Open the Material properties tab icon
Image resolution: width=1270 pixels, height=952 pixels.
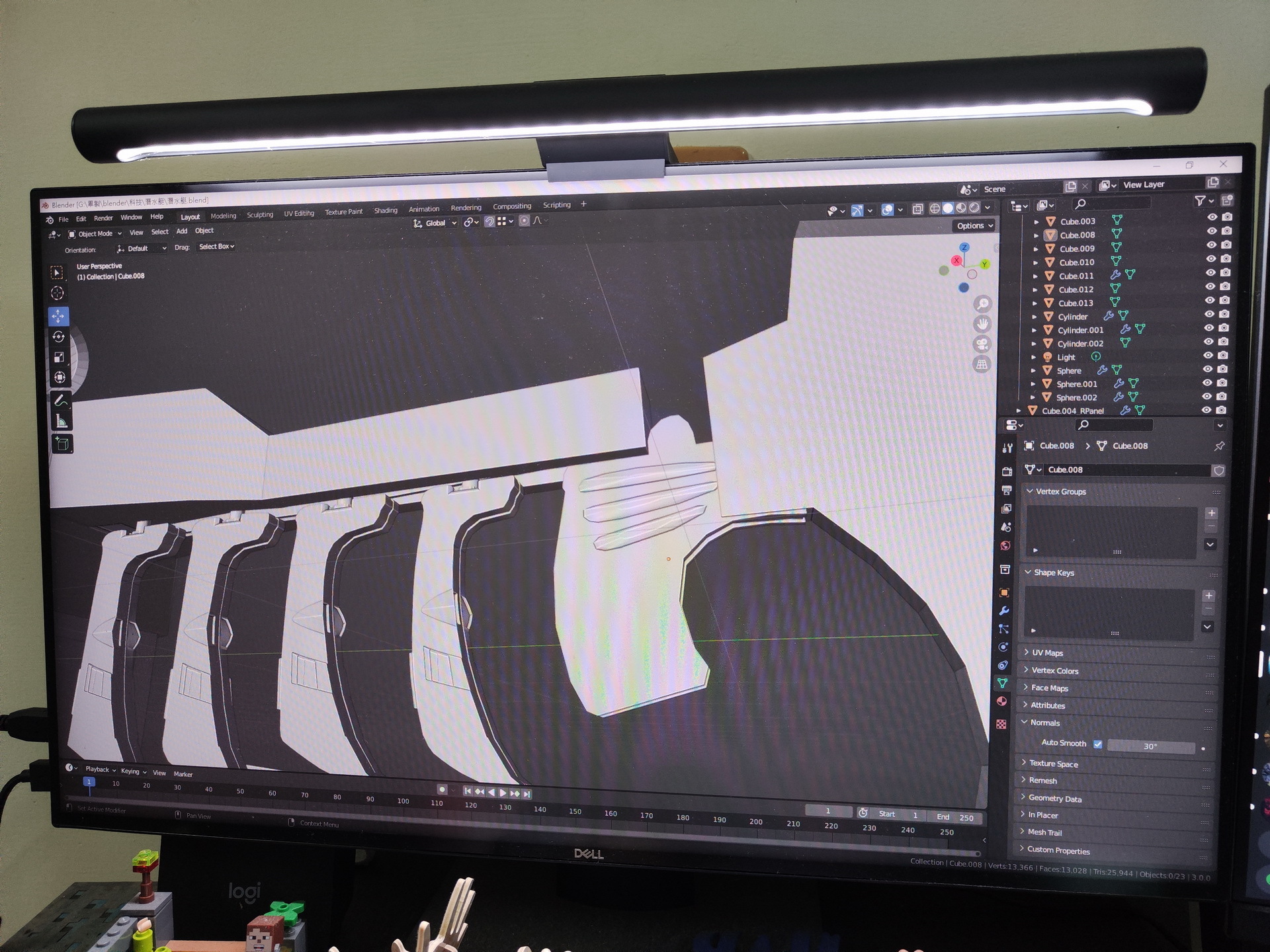point(1002,701)
